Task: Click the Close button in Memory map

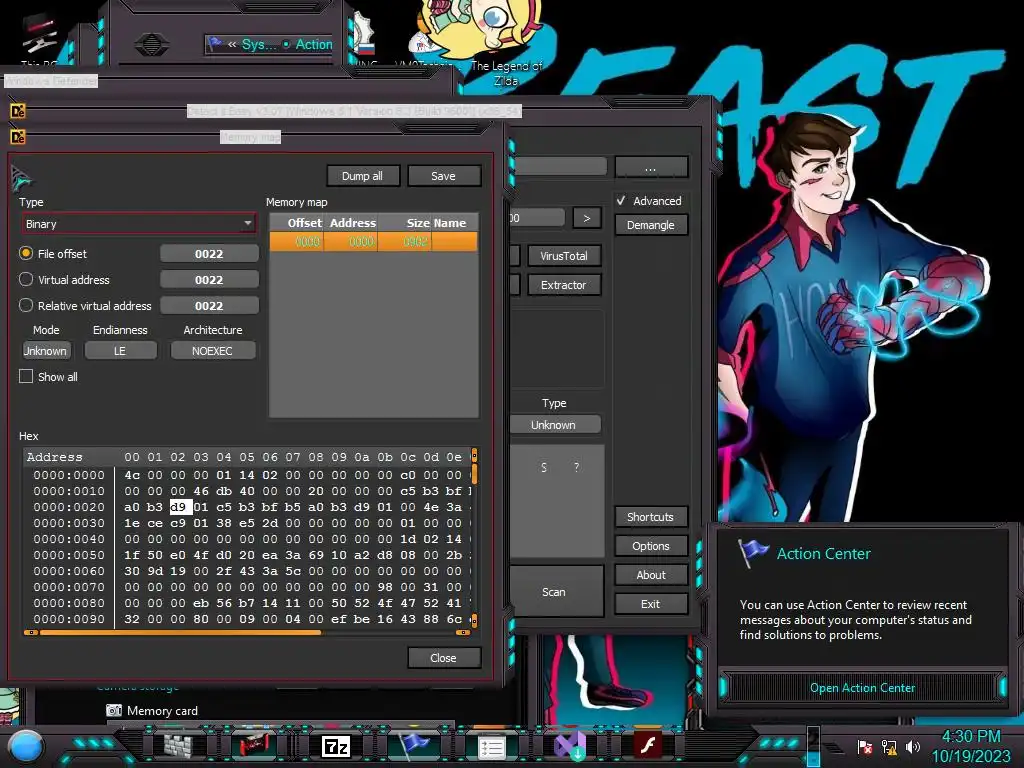Action: (443, 658)
